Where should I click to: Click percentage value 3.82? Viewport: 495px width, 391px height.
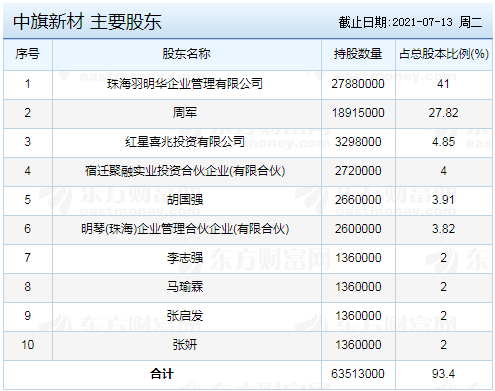tap(443, 229)
